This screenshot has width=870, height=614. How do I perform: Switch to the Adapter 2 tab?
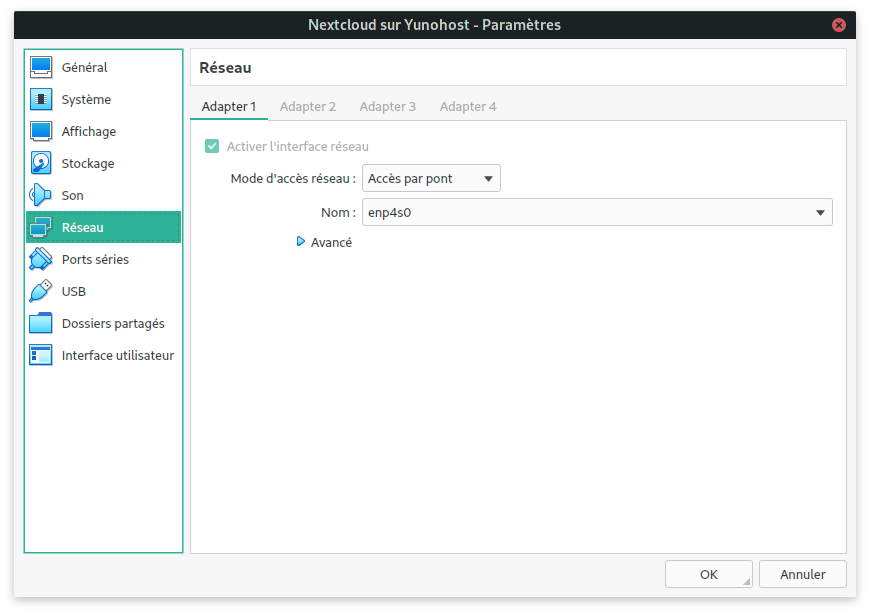308,106
